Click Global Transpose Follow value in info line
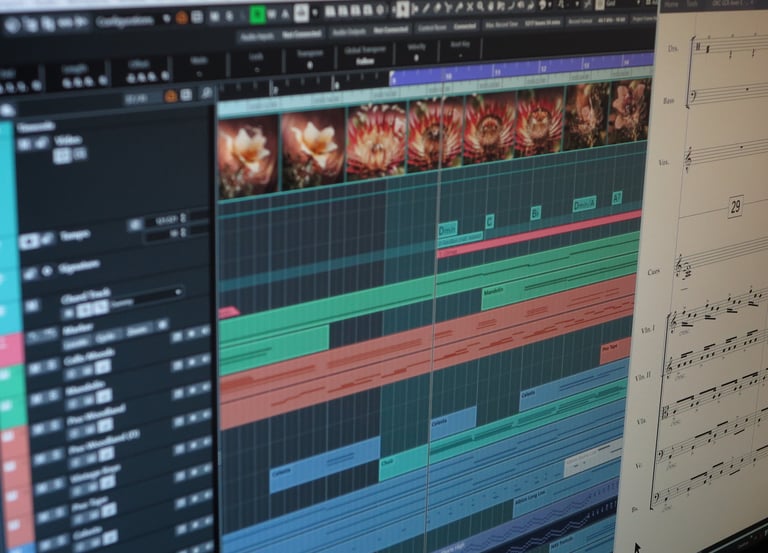The height and width of the screenshot is (553, 768). pos(365,61)
